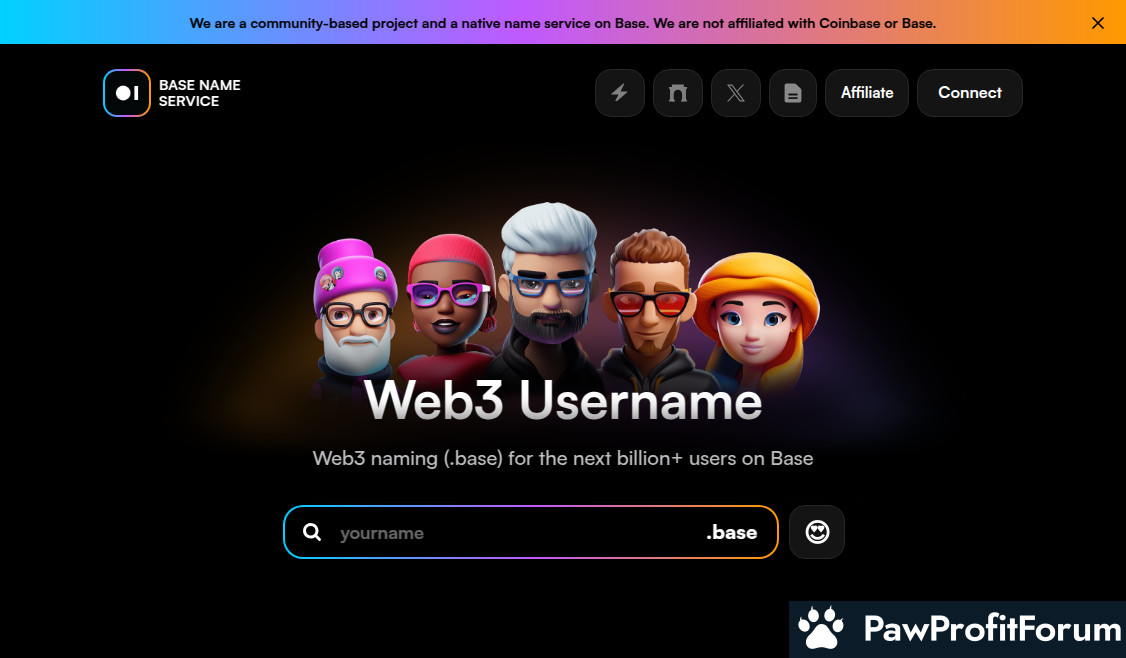
Task: Click the PawProfitForum watermark text
Action: click(991, 629)
